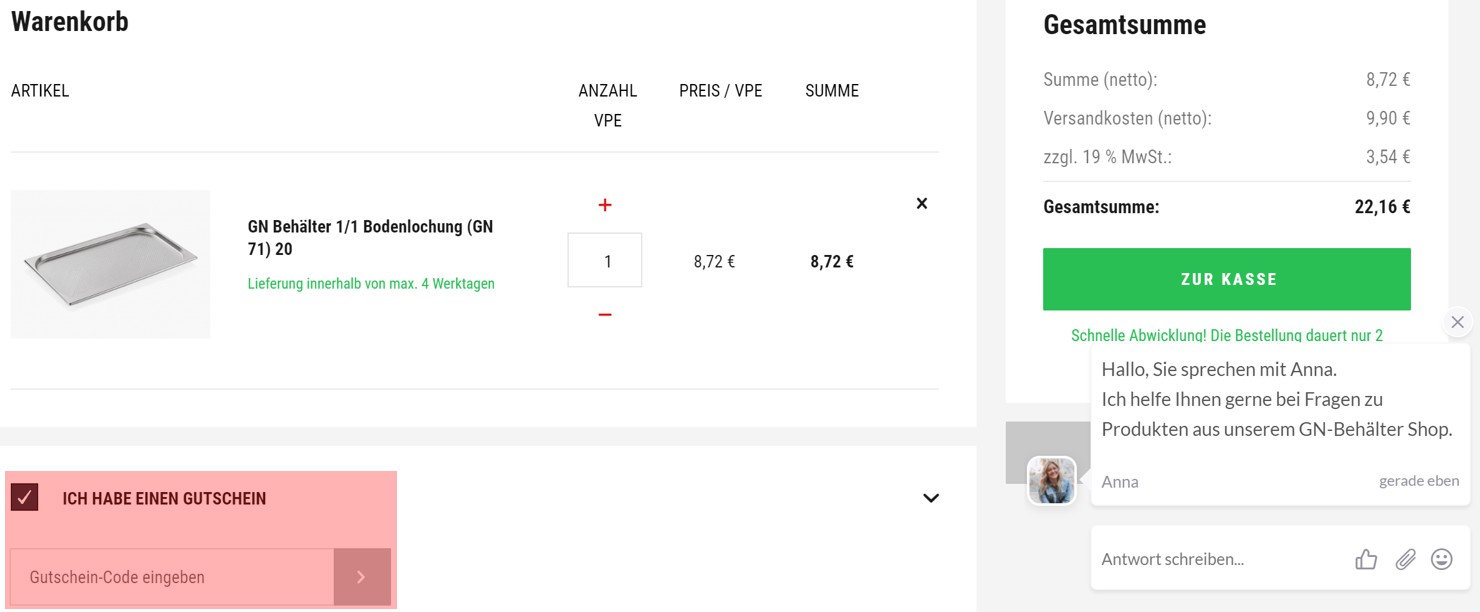Click the 'Zur Kasse' checkout button

pos(1226,279)
